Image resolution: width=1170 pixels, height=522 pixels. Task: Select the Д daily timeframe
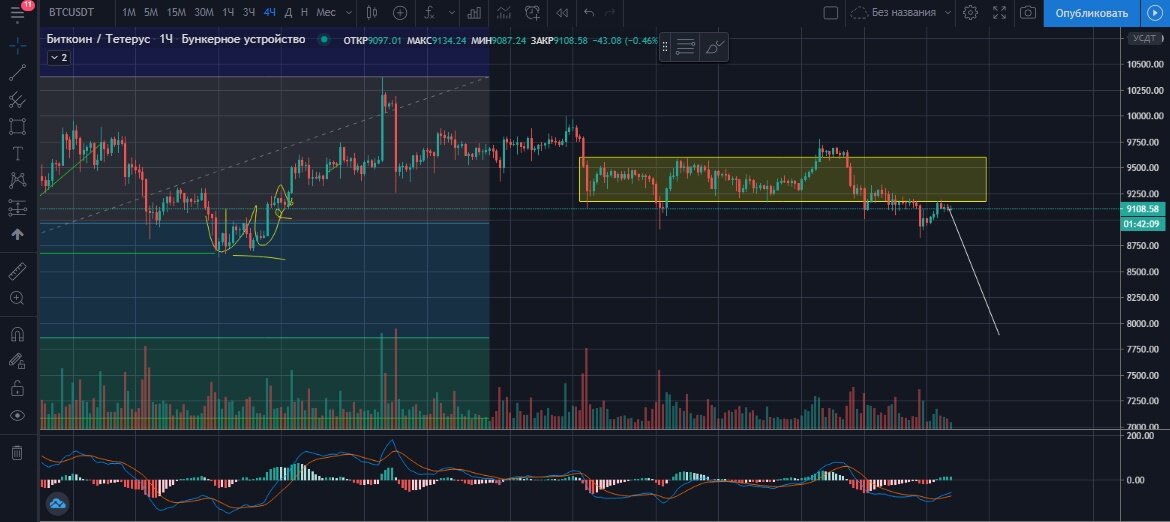[288, 13]
